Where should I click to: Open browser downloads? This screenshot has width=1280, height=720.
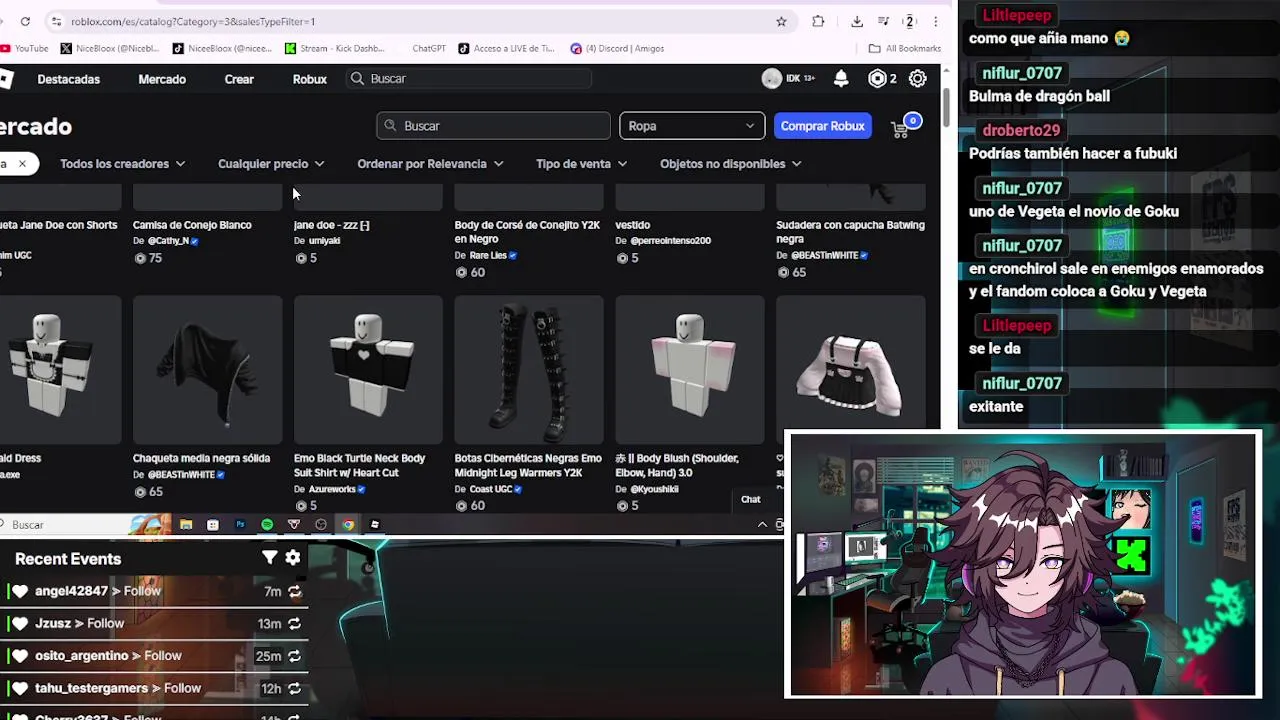coord(857,21)
